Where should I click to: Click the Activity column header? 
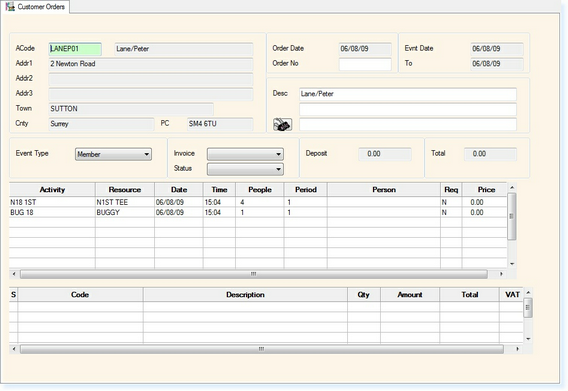52,190
